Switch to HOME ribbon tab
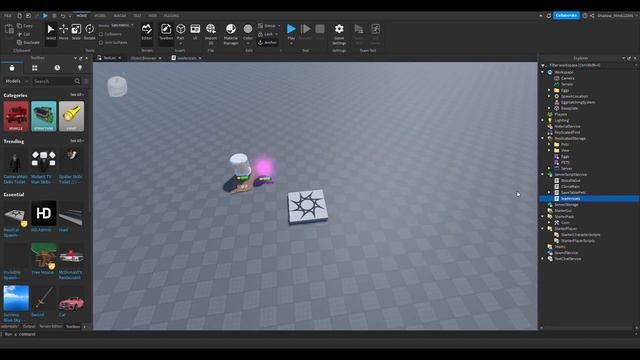This screenshot has width=640, height=360. [x=82, y=16]
